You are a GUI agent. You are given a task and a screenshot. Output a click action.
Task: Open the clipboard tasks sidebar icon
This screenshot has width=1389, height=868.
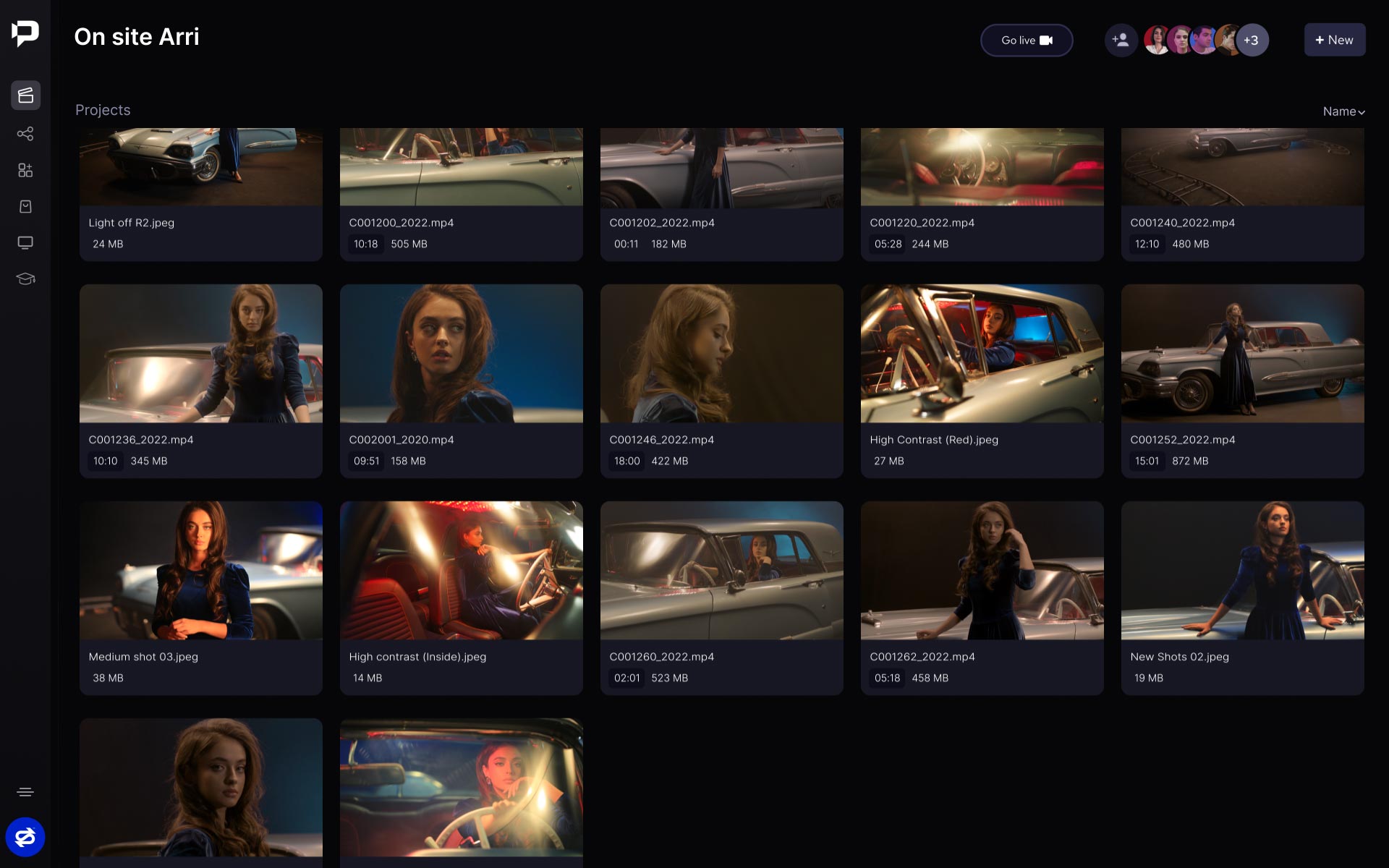click(25, 206)
